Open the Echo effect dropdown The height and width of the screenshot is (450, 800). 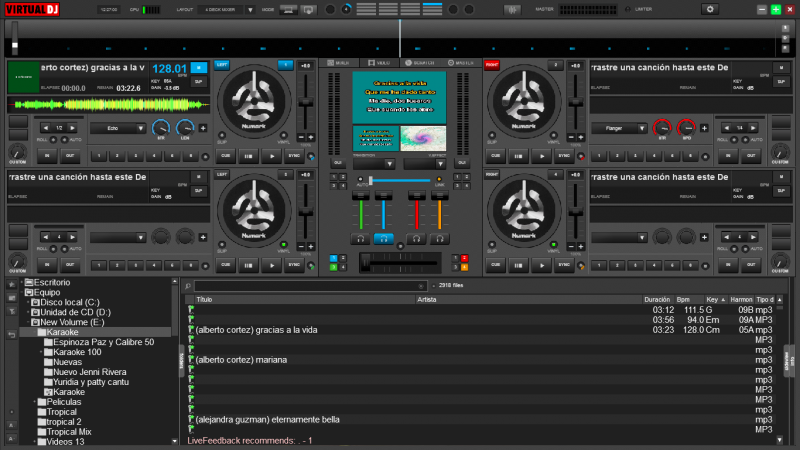click(117, 128)
